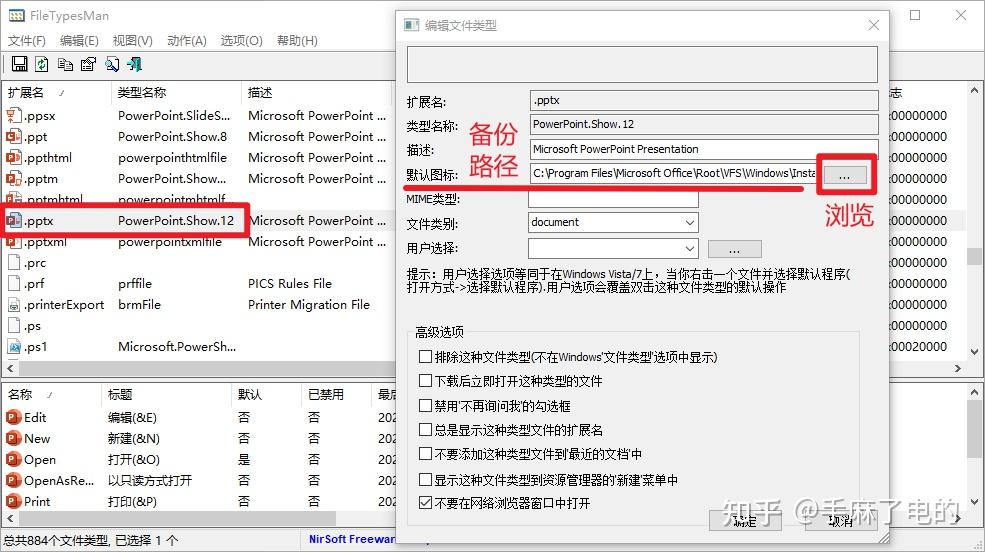Image resolution: width=985 pixels, height=552 pixels.
Task: Click the .ps1 PowerShell file icon
Action: [14, 347]
